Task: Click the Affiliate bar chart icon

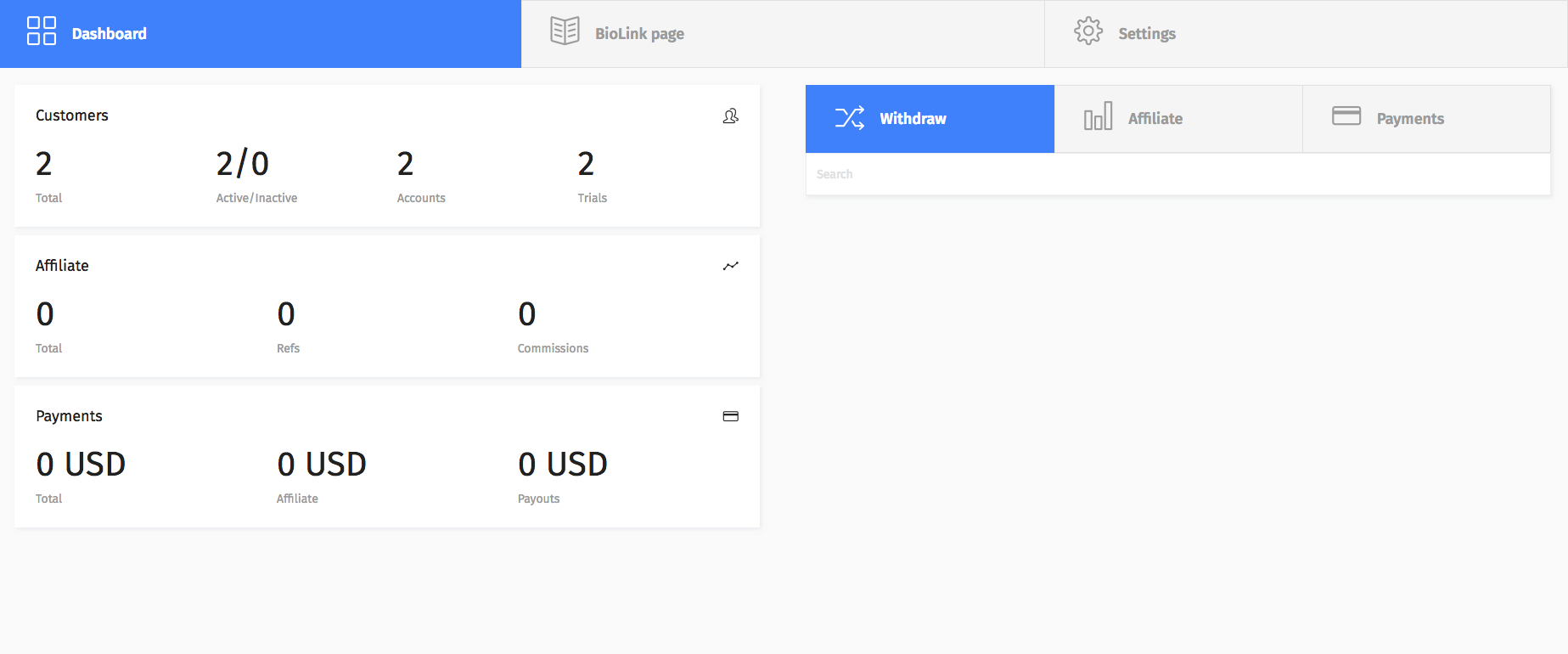Action: pyautogui.click(x=1098, y=116)
